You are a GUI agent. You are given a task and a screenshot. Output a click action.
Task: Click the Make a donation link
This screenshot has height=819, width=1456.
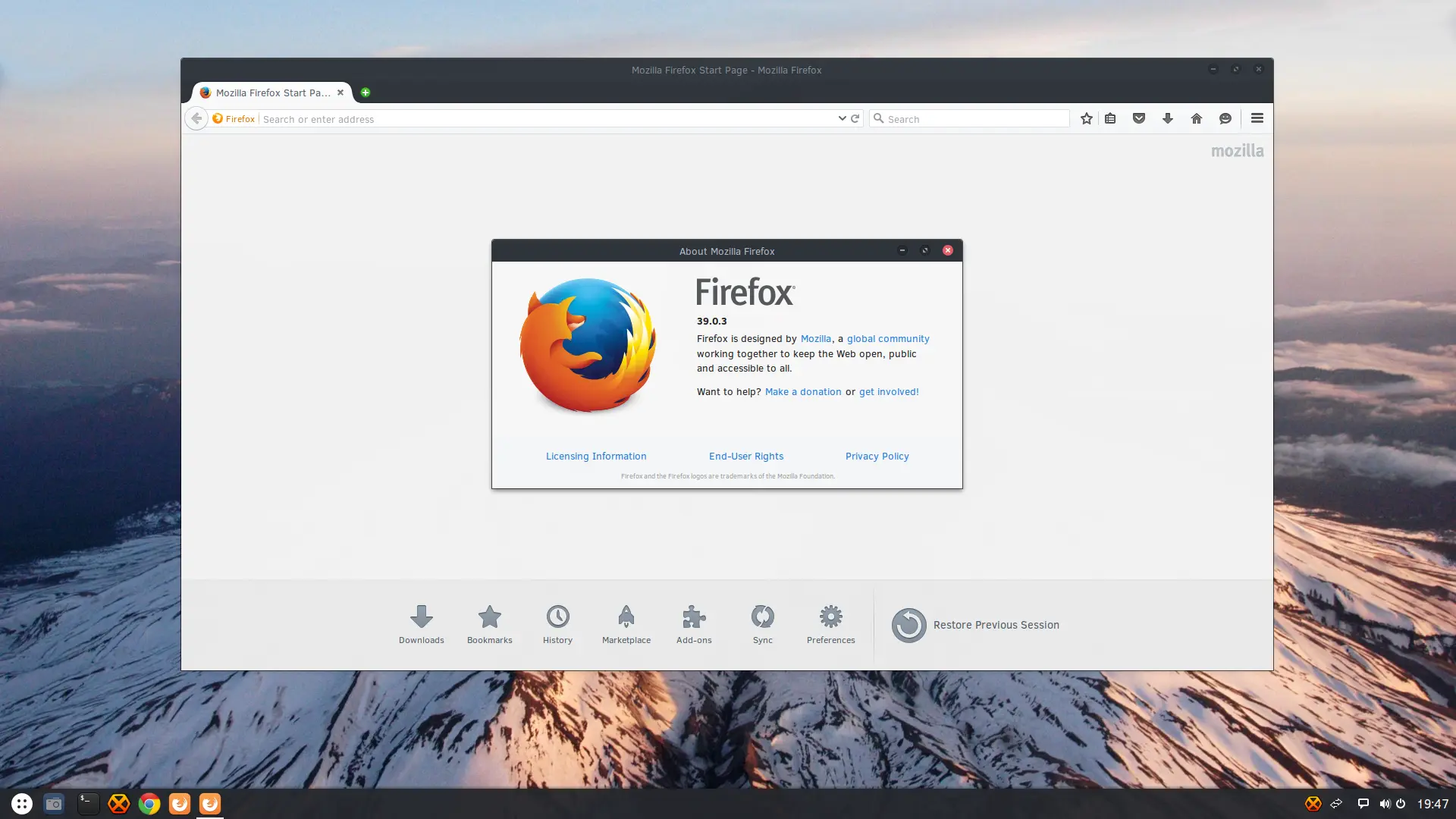[x=803, y=392]
